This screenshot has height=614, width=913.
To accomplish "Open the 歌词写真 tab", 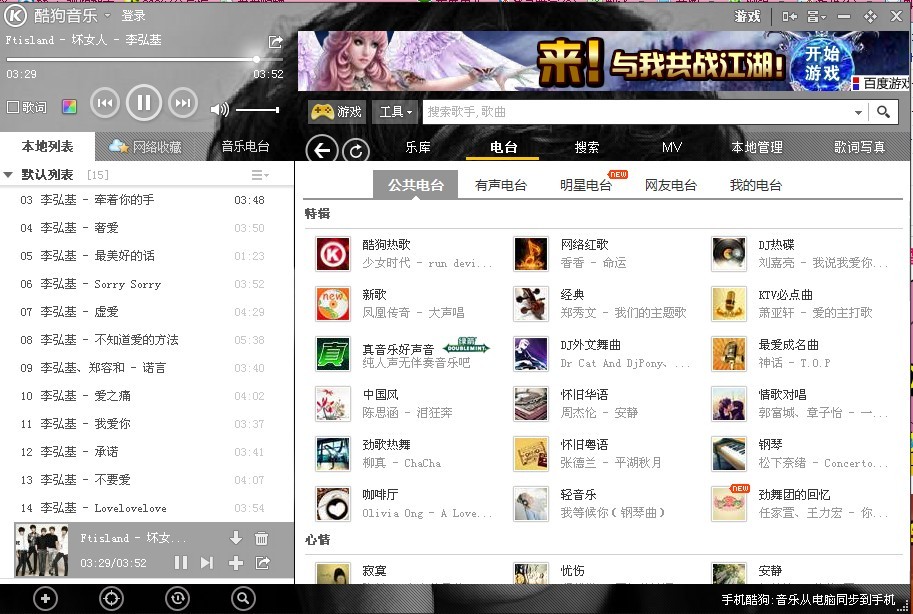I will [859, 147].
